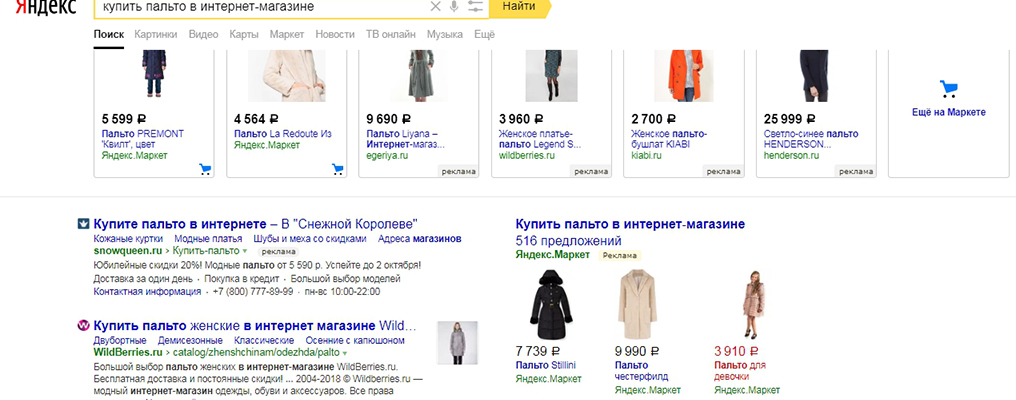Click black Stillini coat image
The image size is (1016, 400).
551,305
